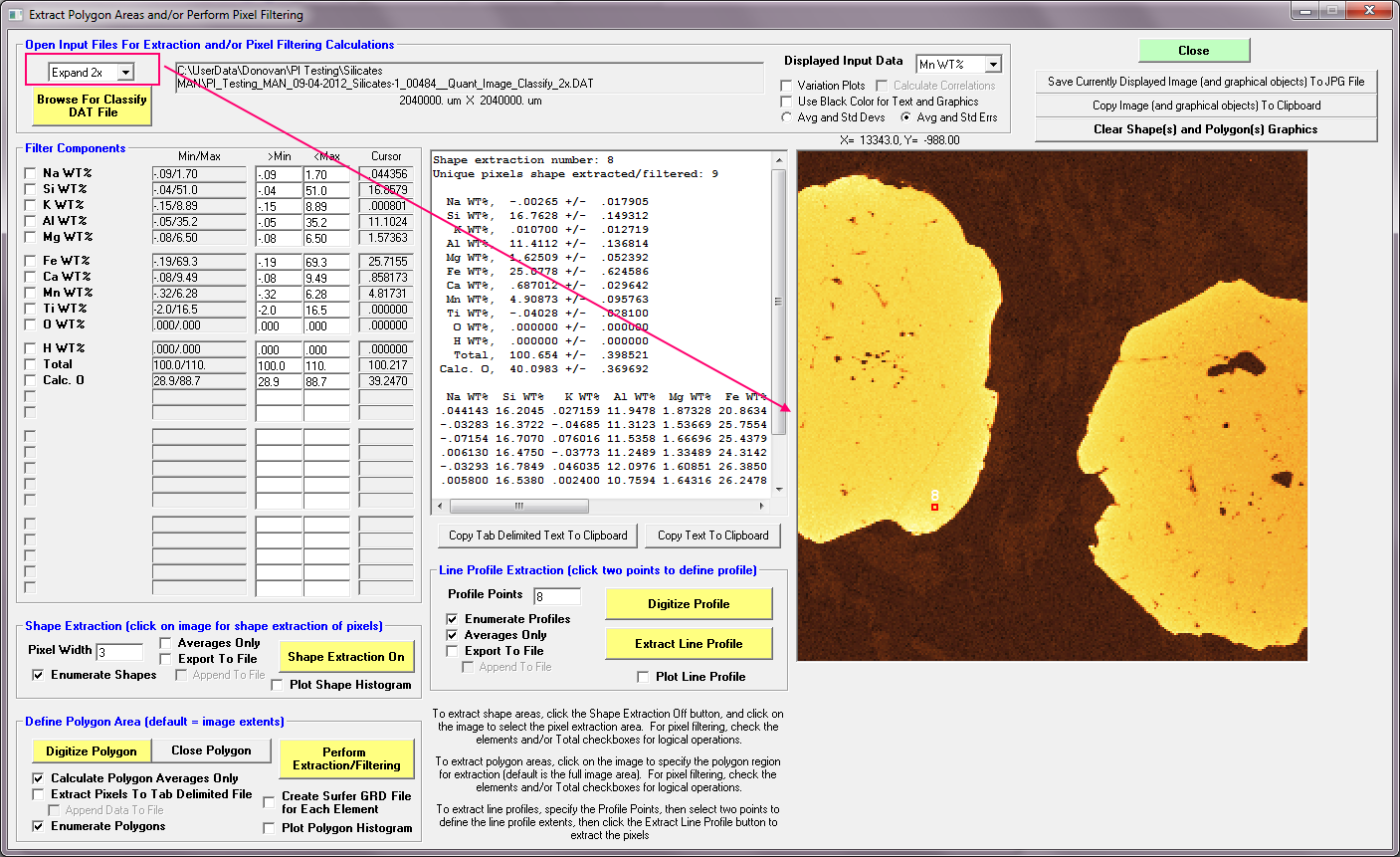Image resolution: width=1400 pixels, height=857 pixels.
Task: Click the text output scroll-up arrow
Action: 779,160
